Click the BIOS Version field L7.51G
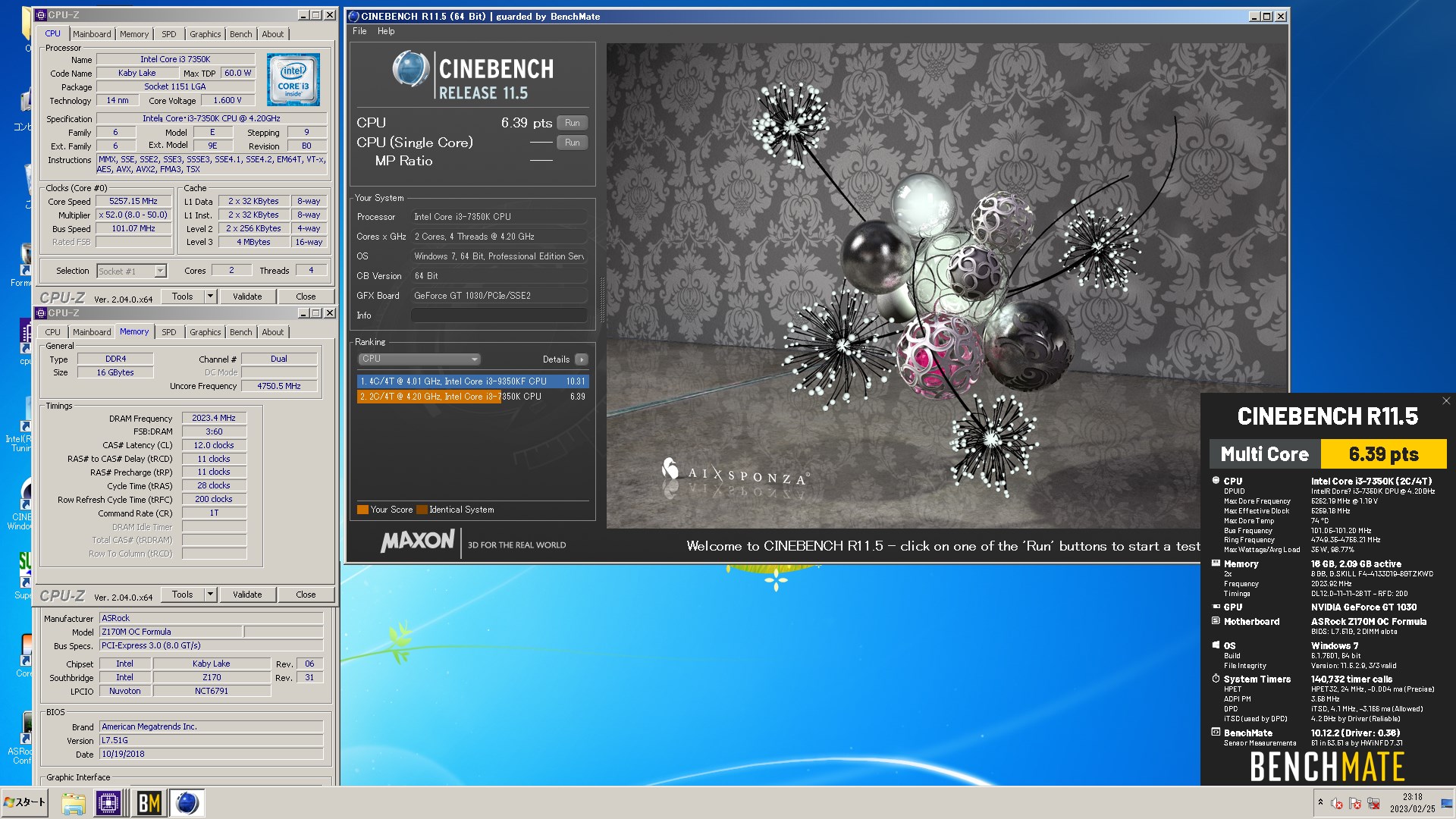The height and width of the screenshot is (819, 1456). point(212,740)
